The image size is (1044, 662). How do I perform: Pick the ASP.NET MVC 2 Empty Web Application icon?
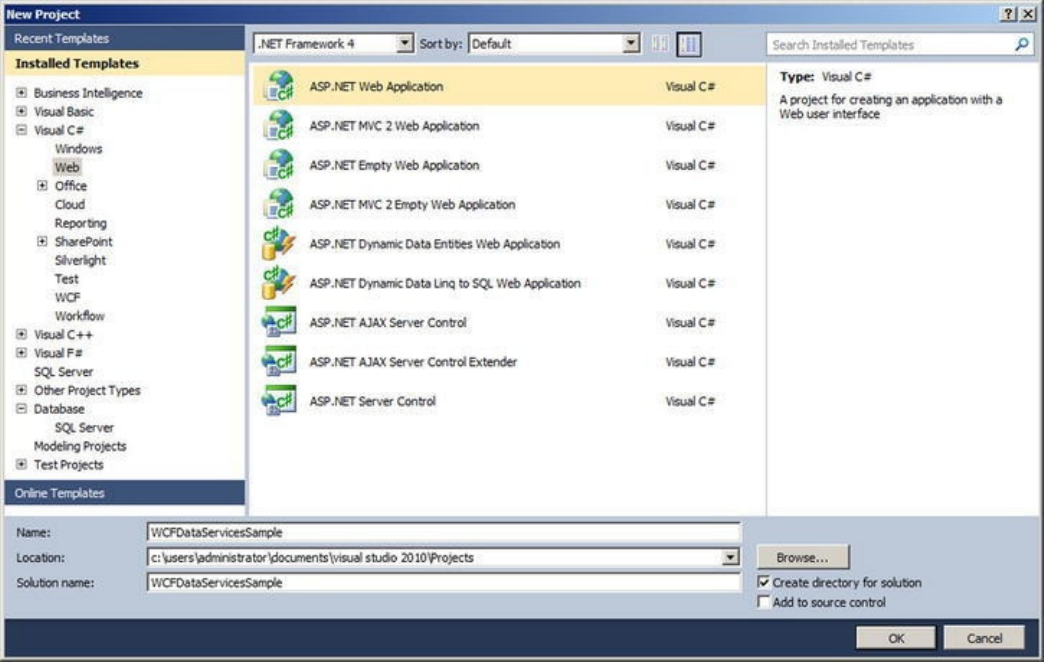pyautogui.click(x=279, y=204)
